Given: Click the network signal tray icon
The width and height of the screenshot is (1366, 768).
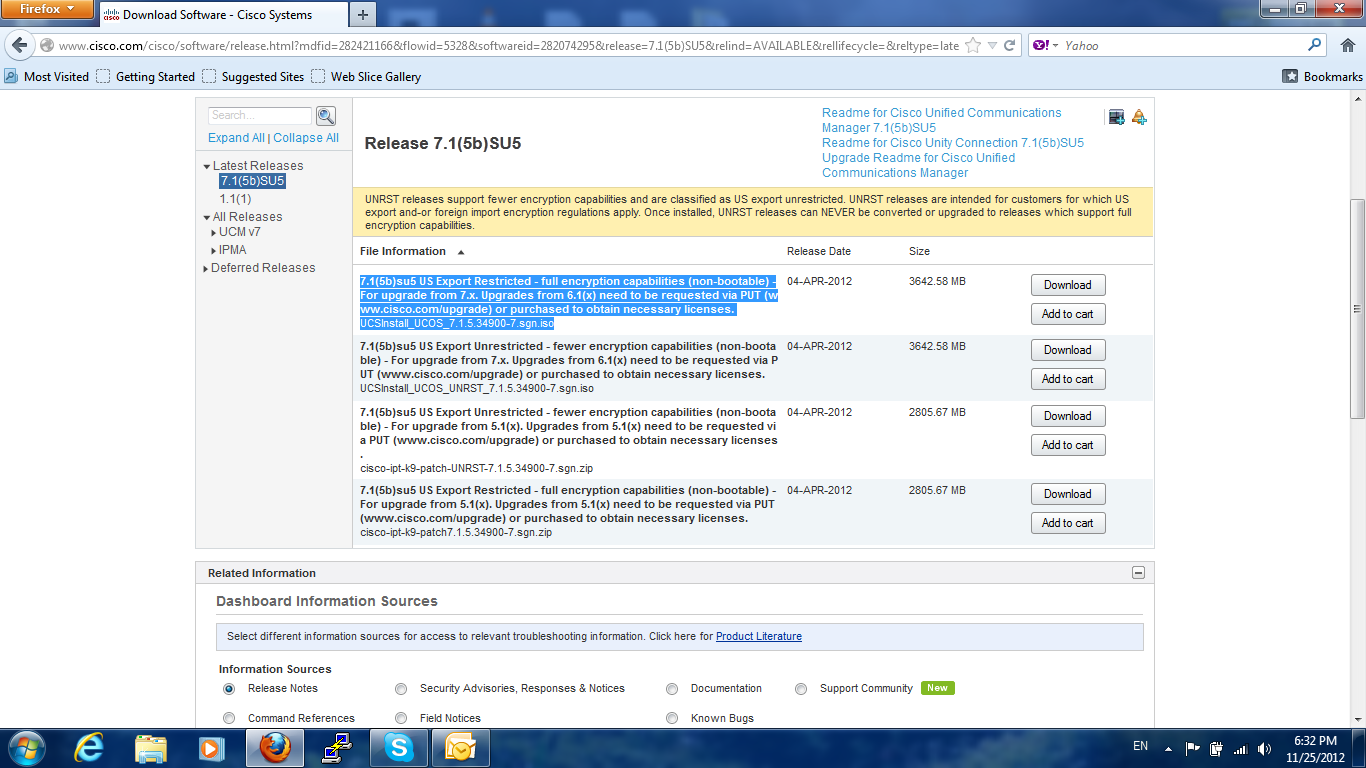Looking at the screenshot, I should (x=1241, y=748).
